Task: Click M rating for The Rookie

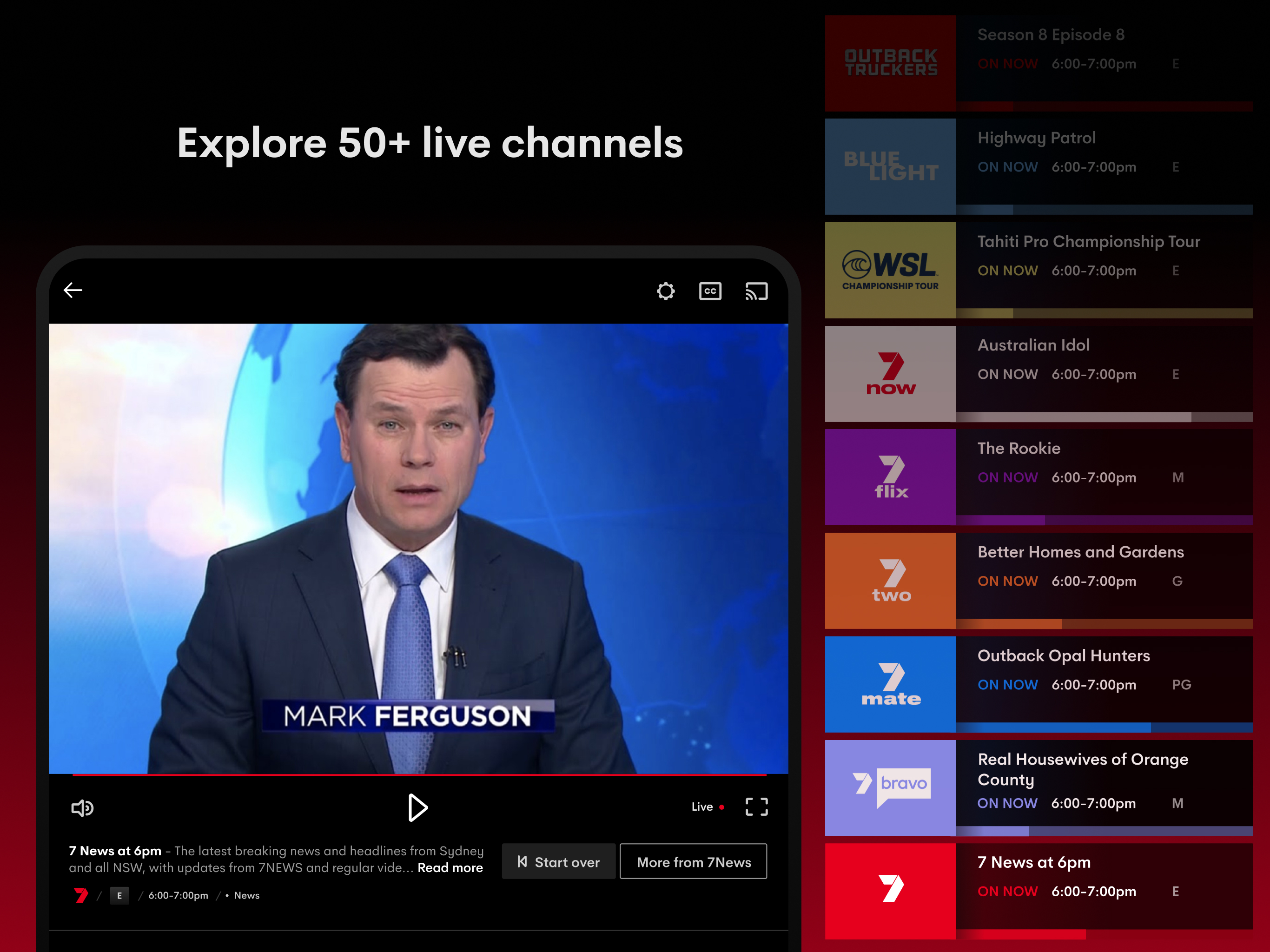Action: click(1177, 477)
